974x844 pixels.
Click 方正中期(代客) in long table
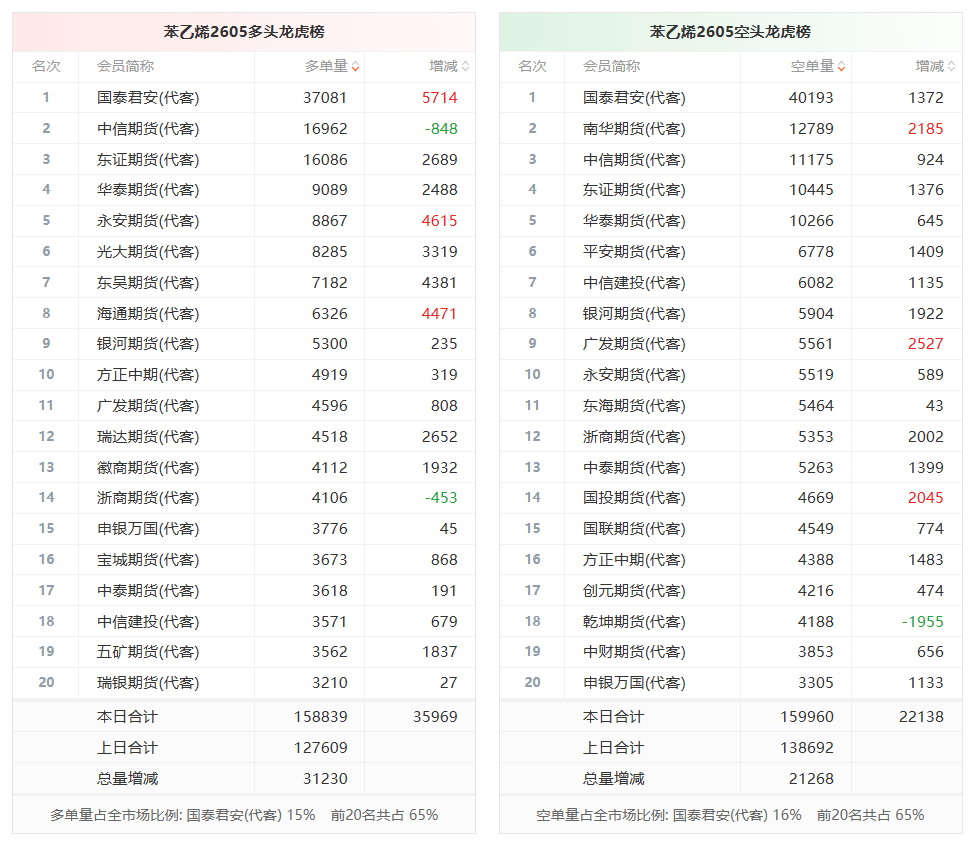coord(148,374)
